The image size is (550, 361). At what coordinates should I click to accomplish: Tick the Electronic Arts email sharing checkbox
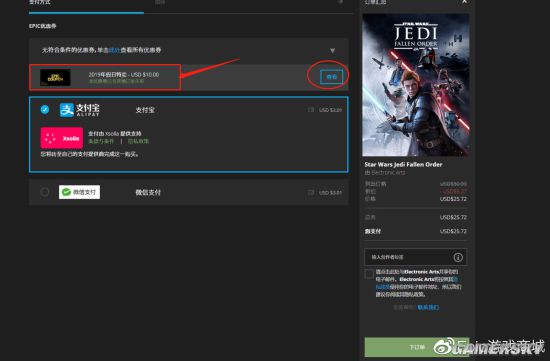[369, 274]
